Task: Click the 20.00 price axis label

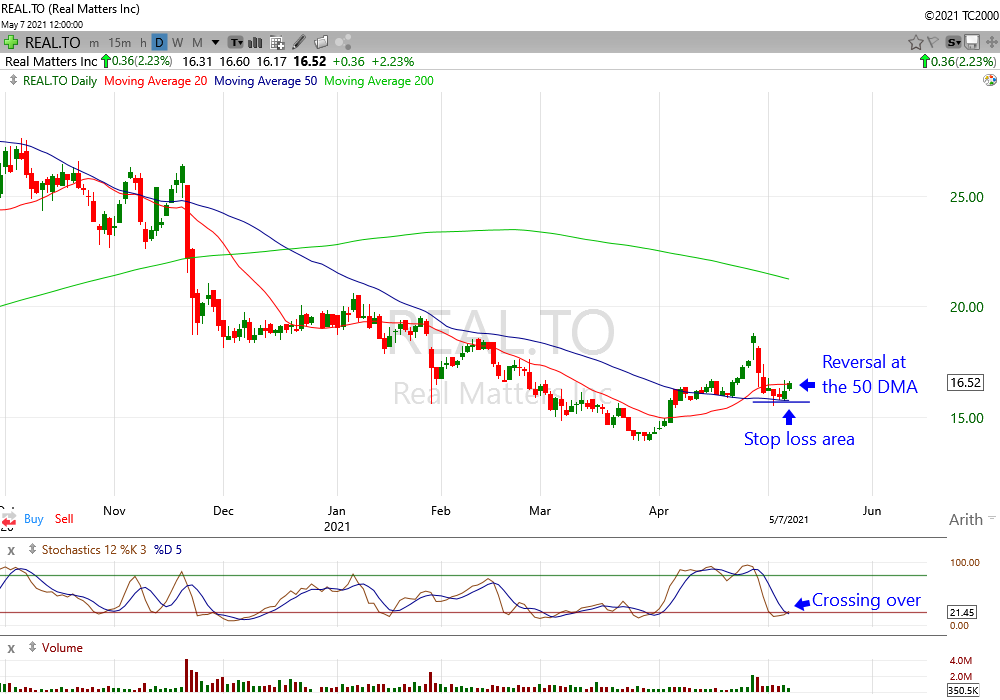Action: [966, 307]
